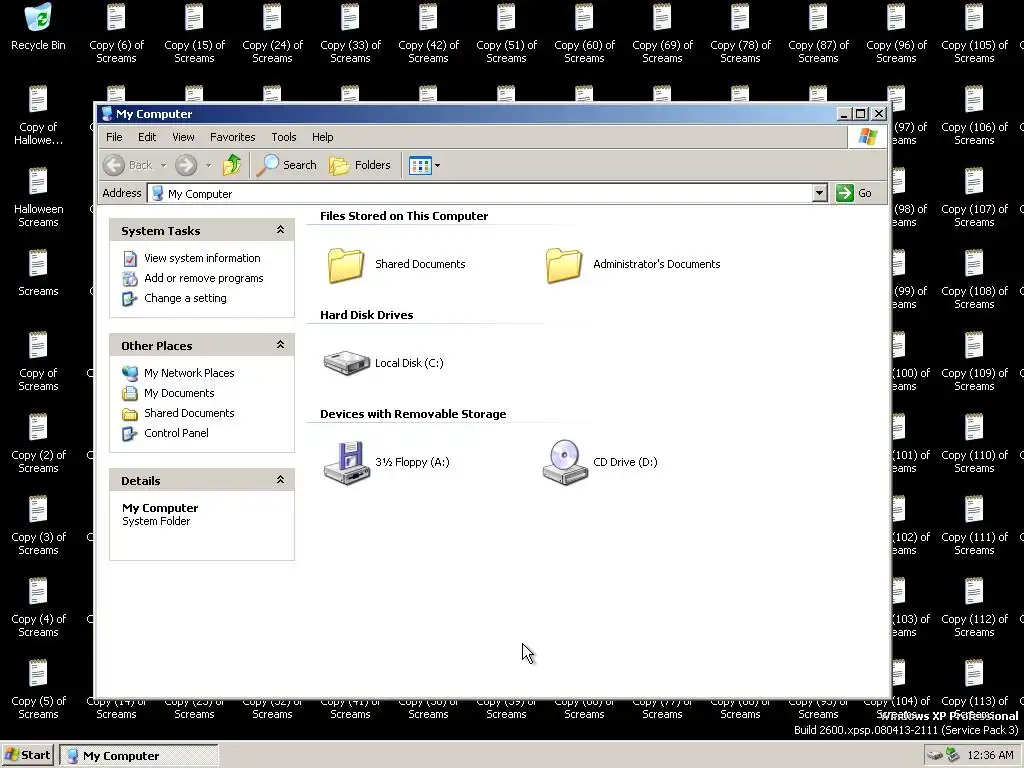This screenshot has width=1024, height=768.
Task: Select Copy (109) of Screams desktop file
Action: point(974,362)
